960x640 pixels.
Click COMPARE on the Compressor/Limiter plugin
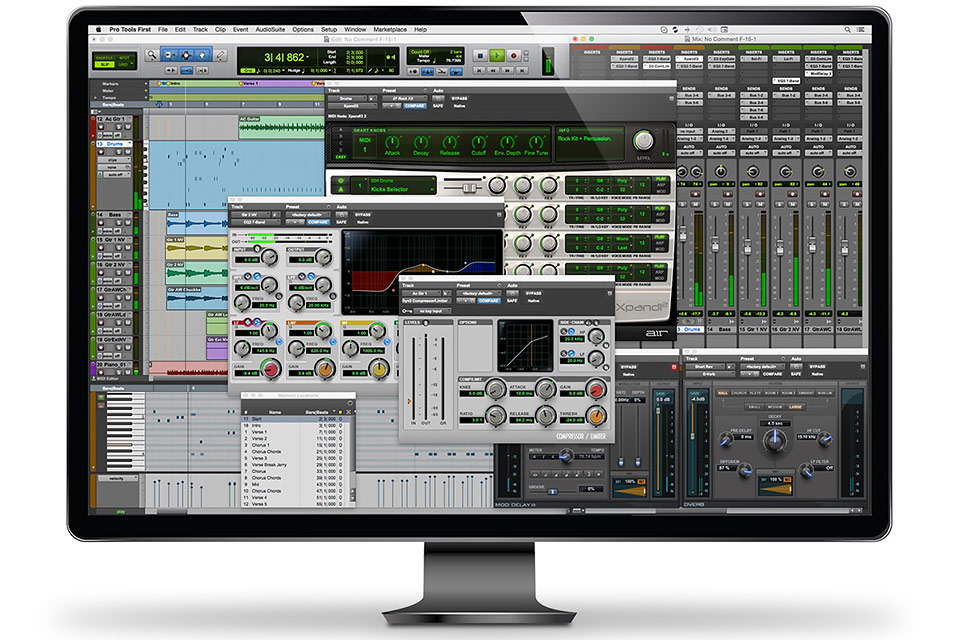(x=489, y=301)
